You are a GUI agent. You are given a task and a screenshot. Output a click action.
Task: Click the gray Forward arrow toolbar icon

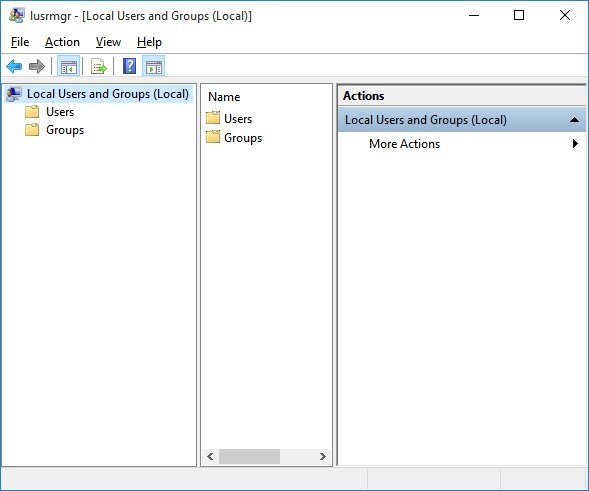click(36, 67)
